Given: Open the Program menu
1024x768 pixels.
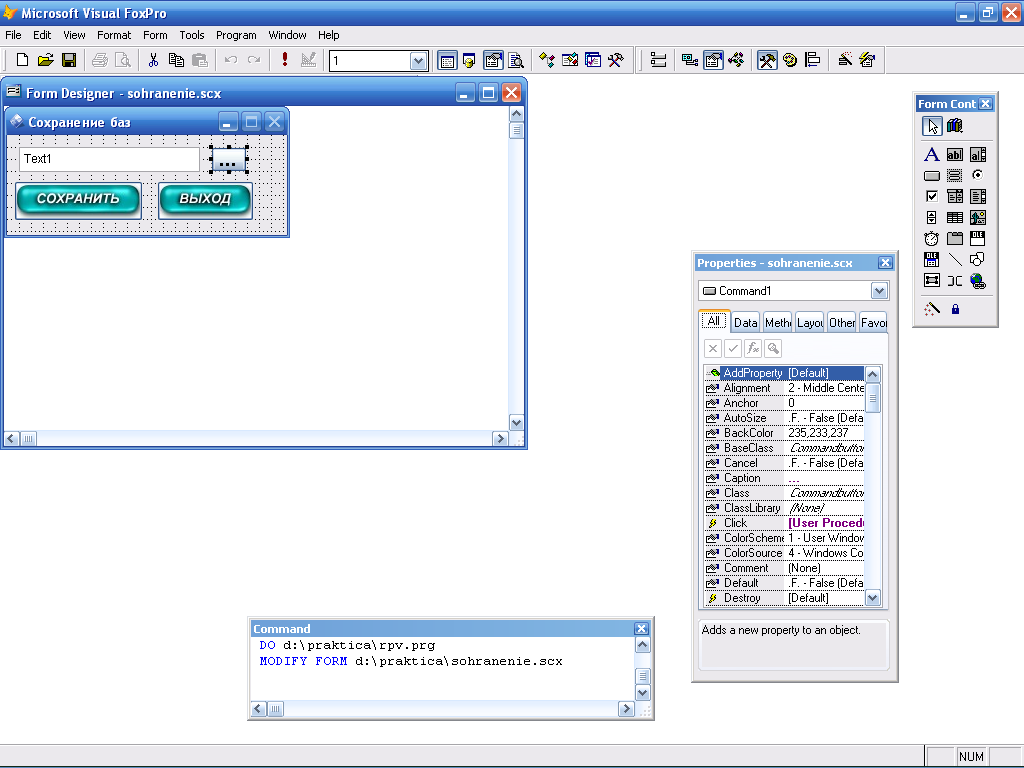Looking at the screenshot, I should pyautogui.click(x=236, y=35).
